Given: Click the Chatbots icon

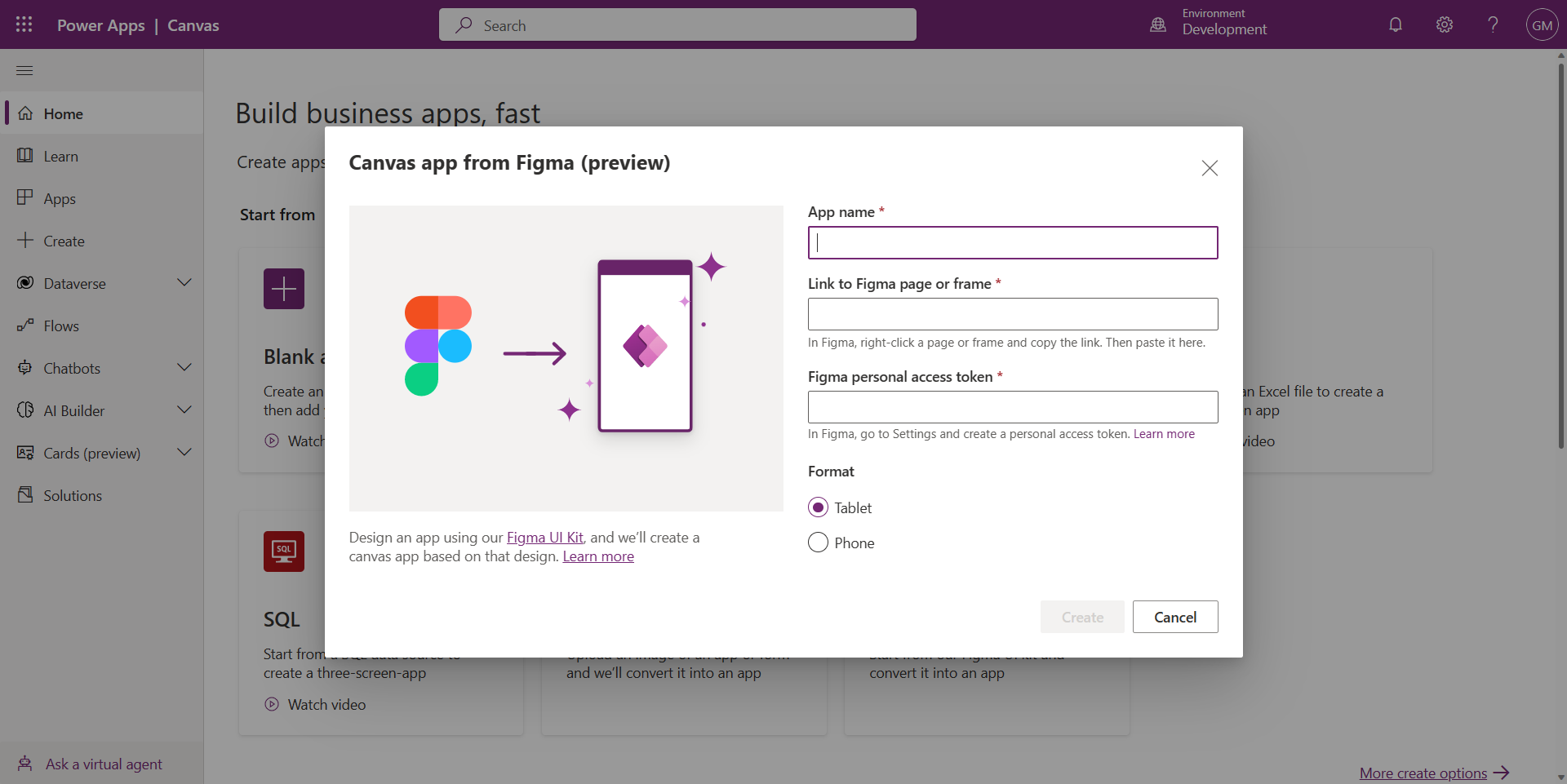Looking at the screenshot, I should click(25, 367).
